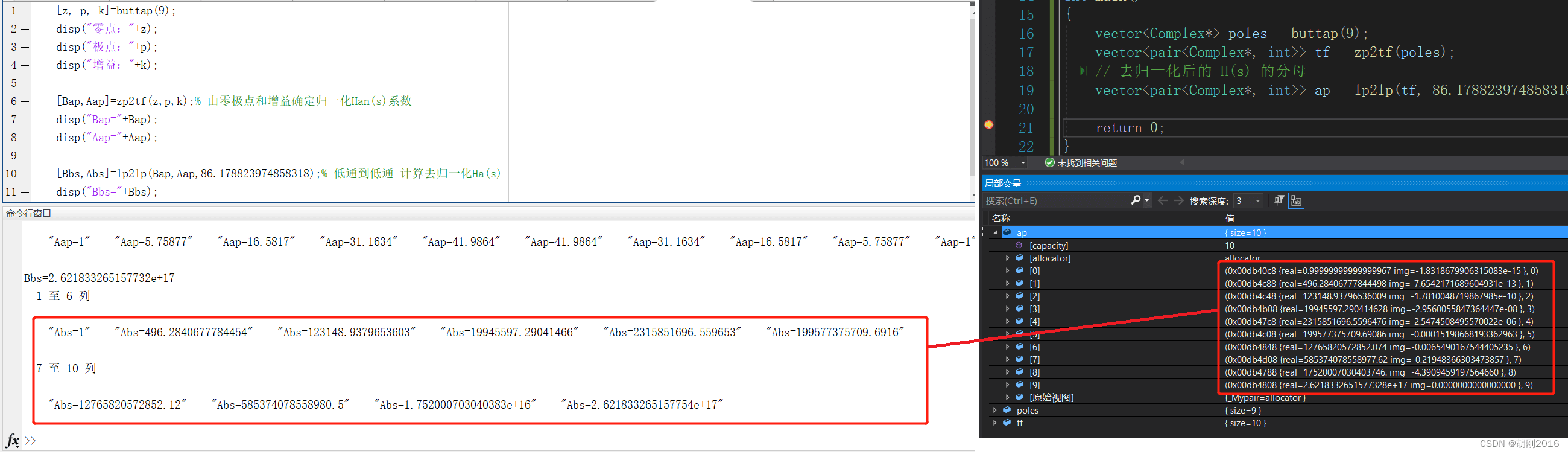The width and height of the screenshot is (1568, 454).
Task: Click the 名称 column header
Action: 1001,218
